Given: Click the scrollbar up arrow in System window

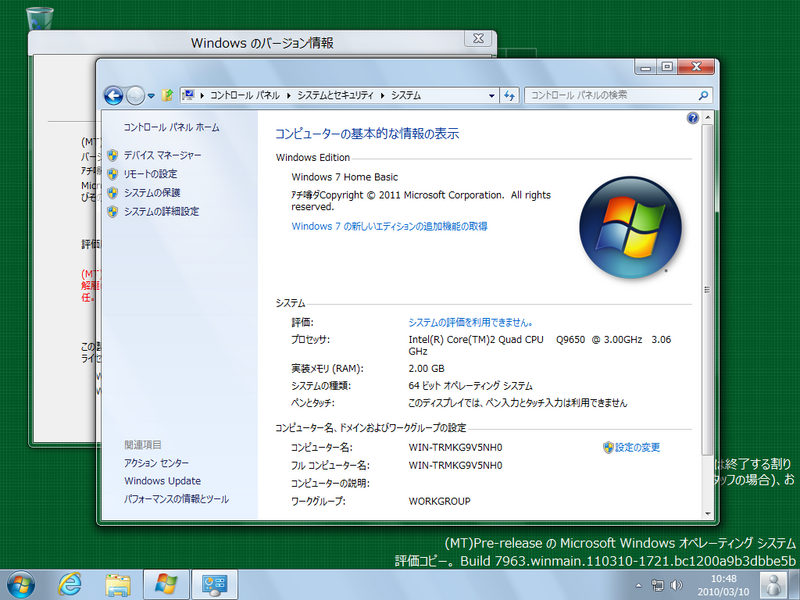Looking at the screenshot, I should [x=708, y=118].
